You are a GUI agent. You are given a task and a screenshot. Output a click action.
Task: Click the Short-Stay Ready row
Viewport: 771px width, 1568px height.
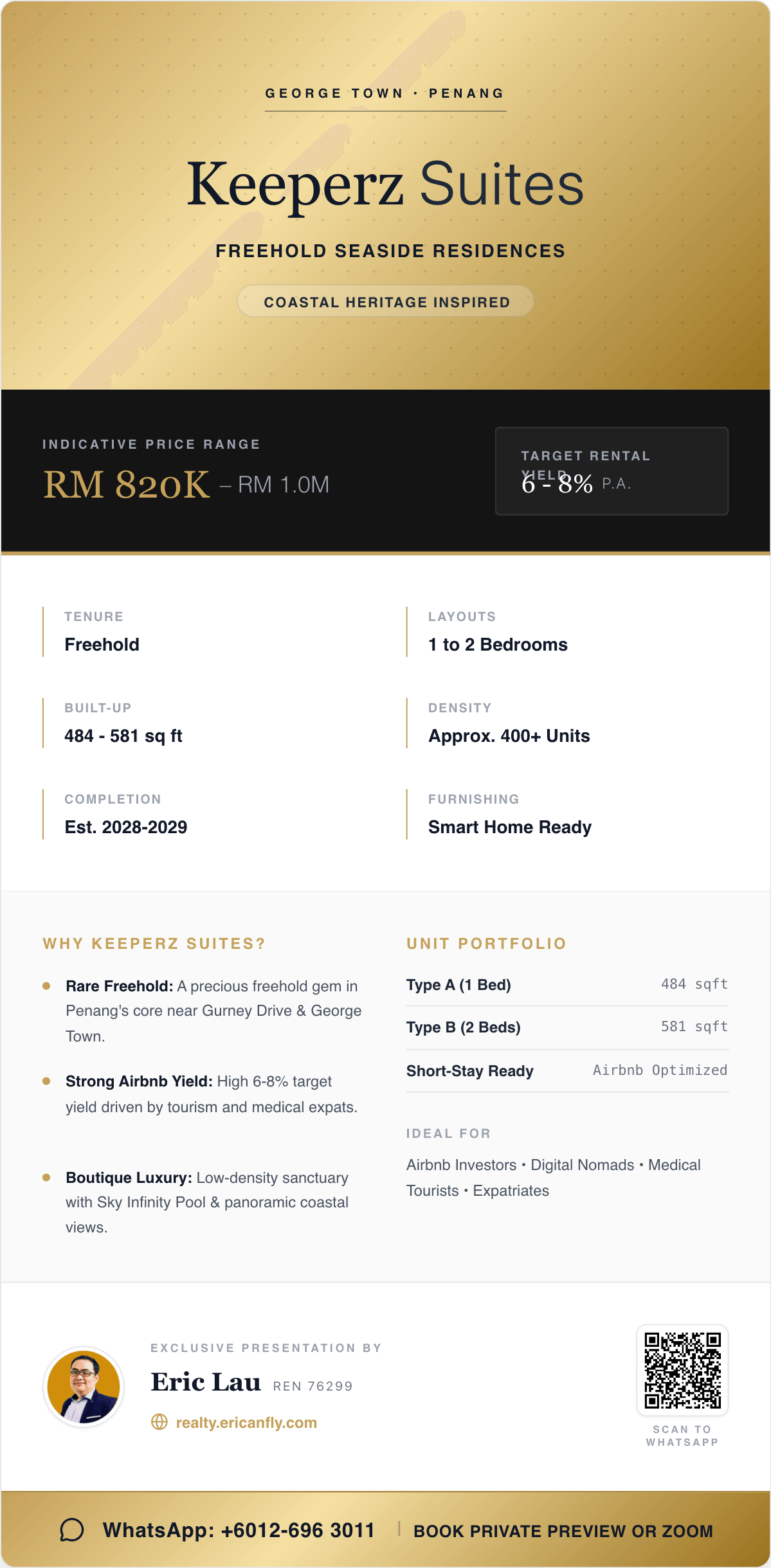click(567, 1071)
